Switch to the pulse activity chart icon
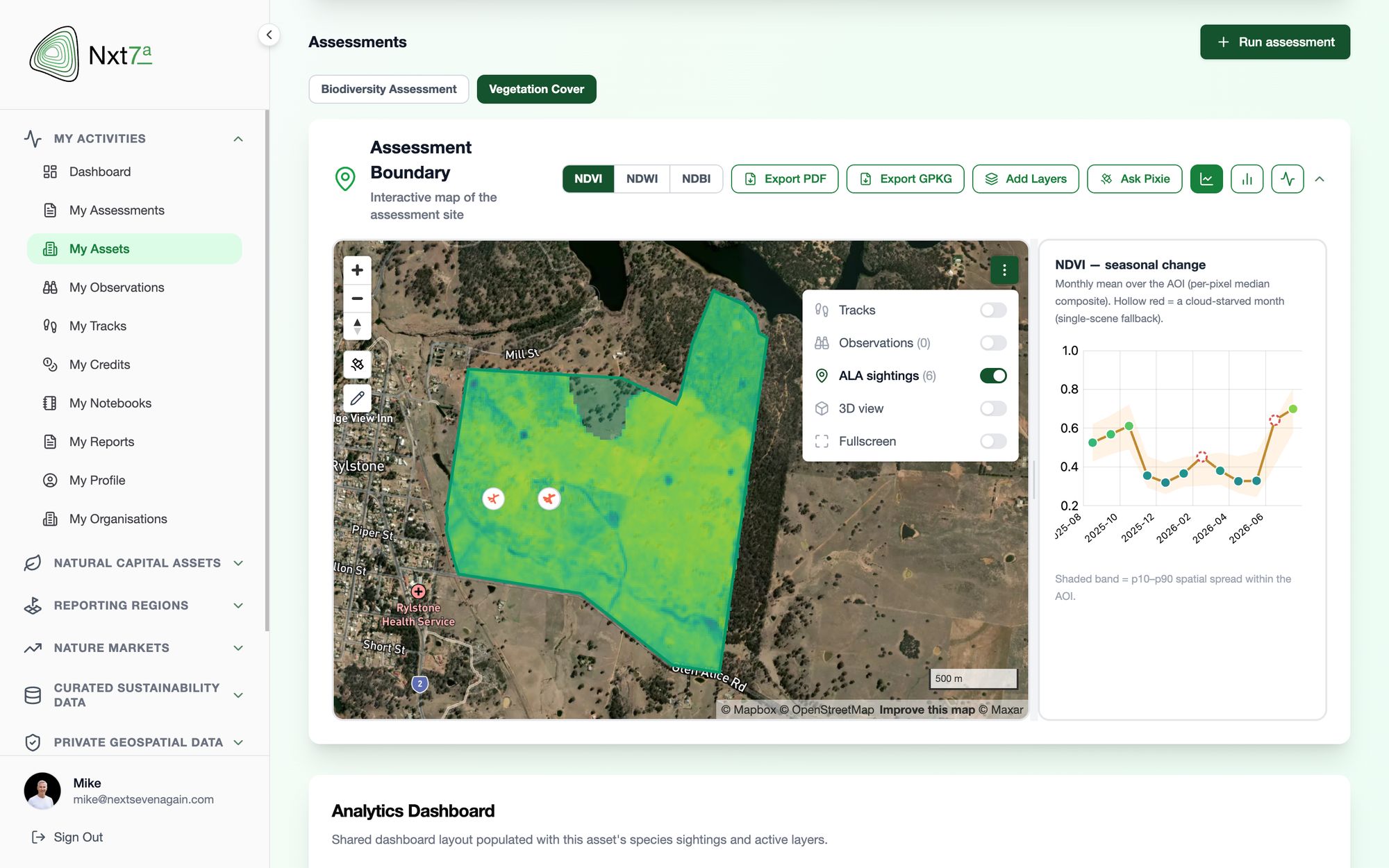1389x868 pixels. (x=1288, y=179)
